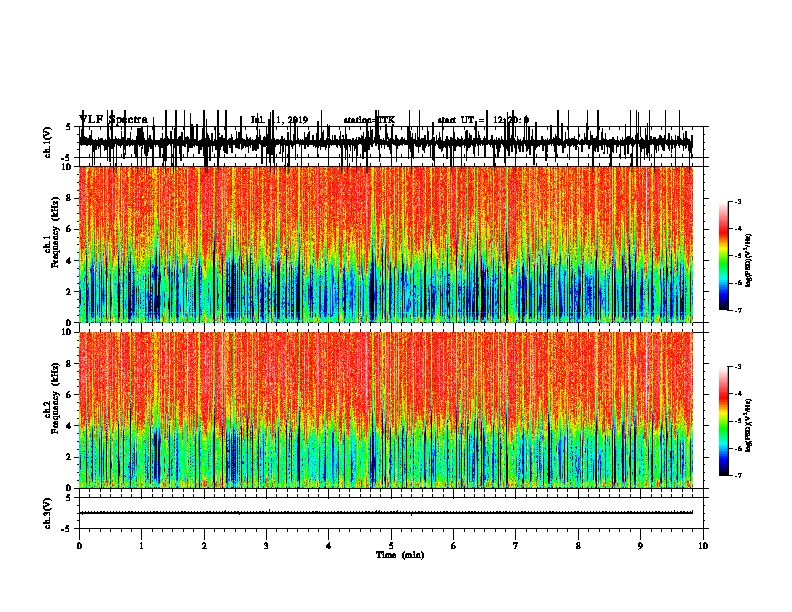The image size is (792, 612).
Task: Click the ch.1 frequency tick label '8'
Action: coord(70,198)
